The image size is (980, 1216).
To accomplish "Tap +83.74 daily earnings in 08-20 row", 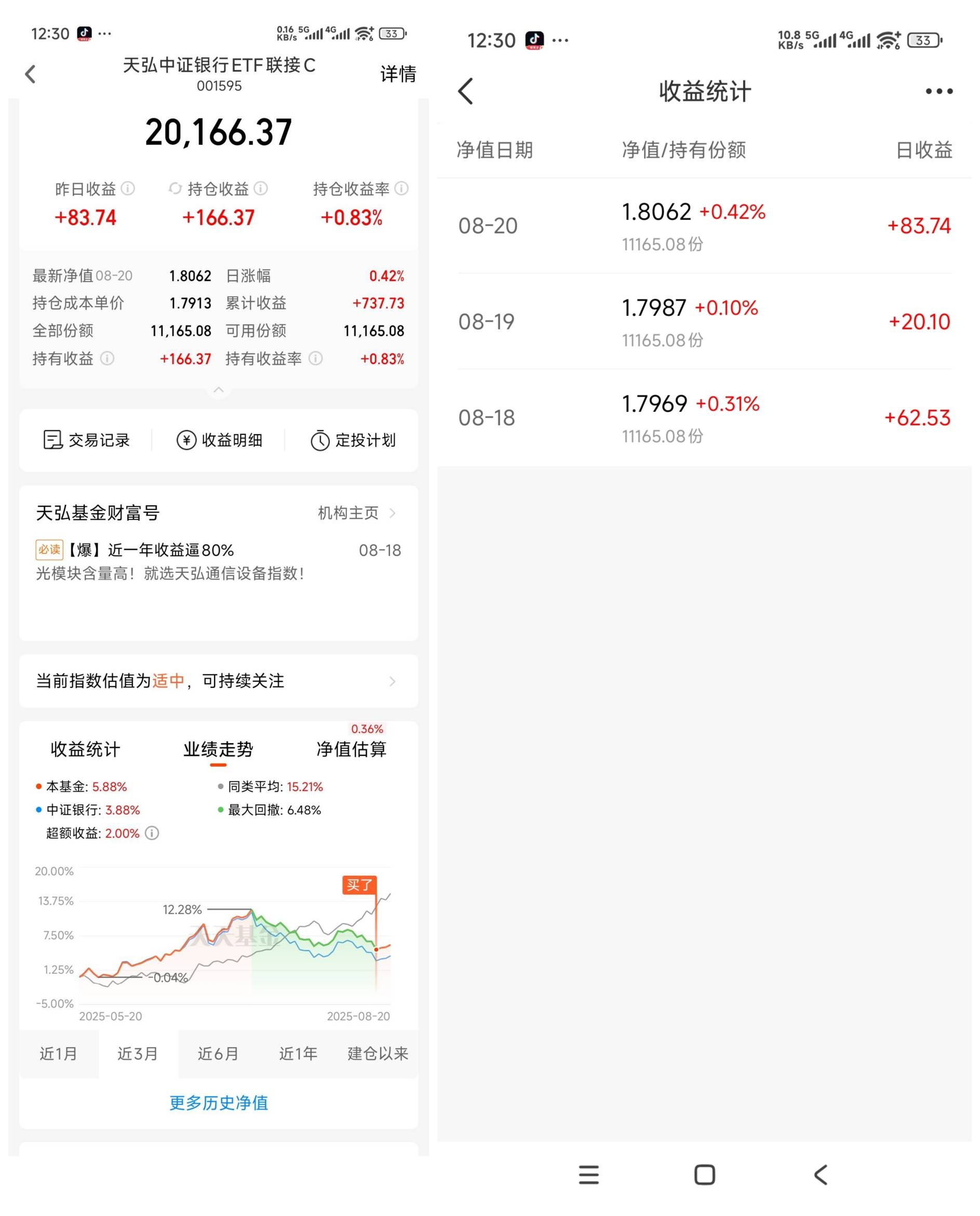I will tap(919, 226).
